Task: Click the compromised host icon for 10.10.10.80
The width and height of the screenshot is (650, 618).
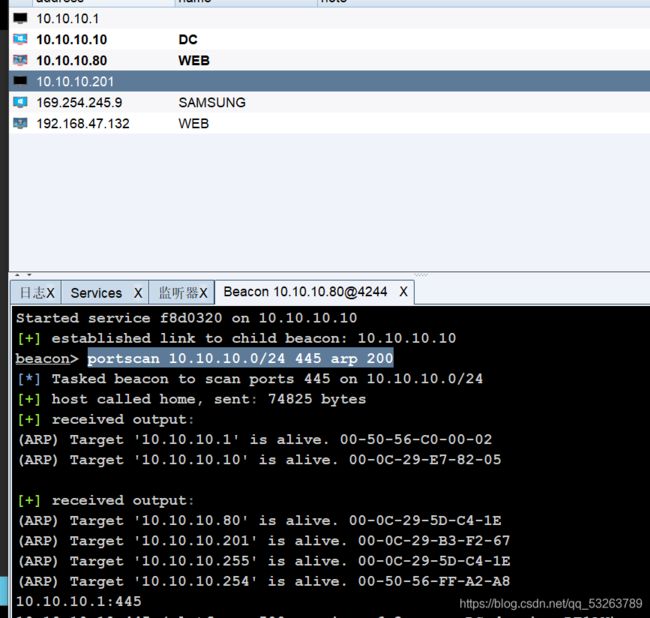Action: click(x=20, y=61)
